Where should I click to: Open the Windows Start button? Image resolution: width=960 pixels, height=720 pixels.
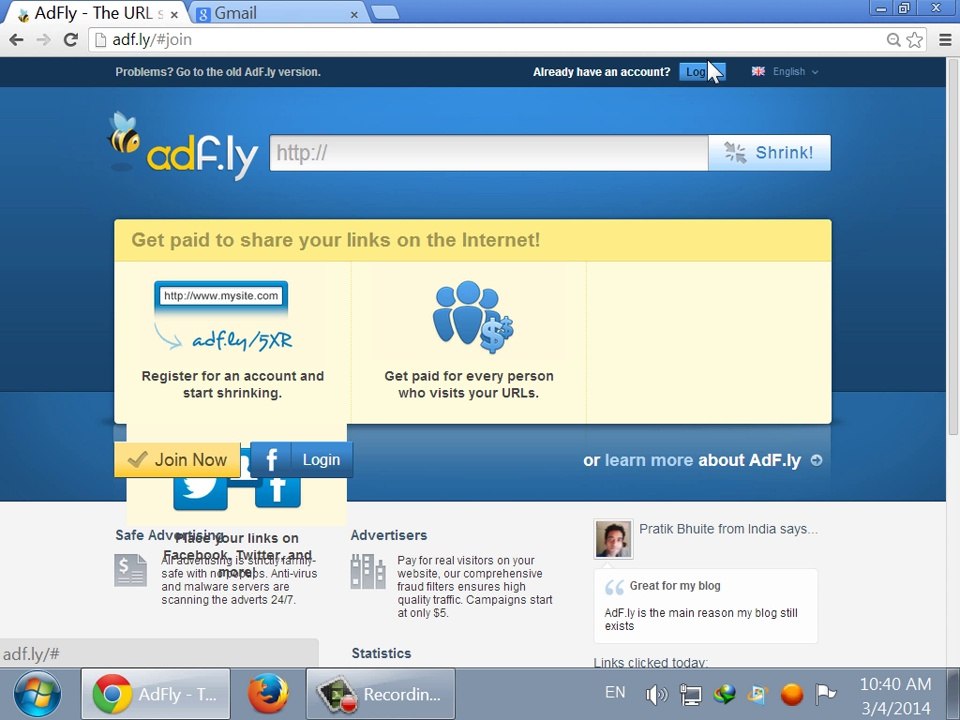(x=37, y=694)
